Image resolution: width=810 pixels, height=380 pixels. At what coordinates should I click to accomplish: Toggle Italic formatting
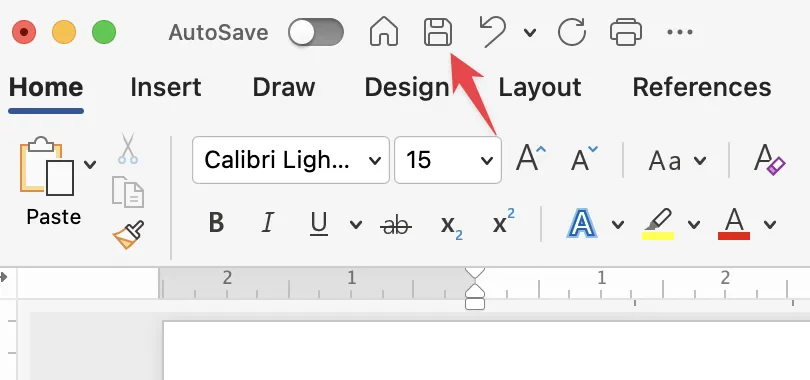[268, 224]
